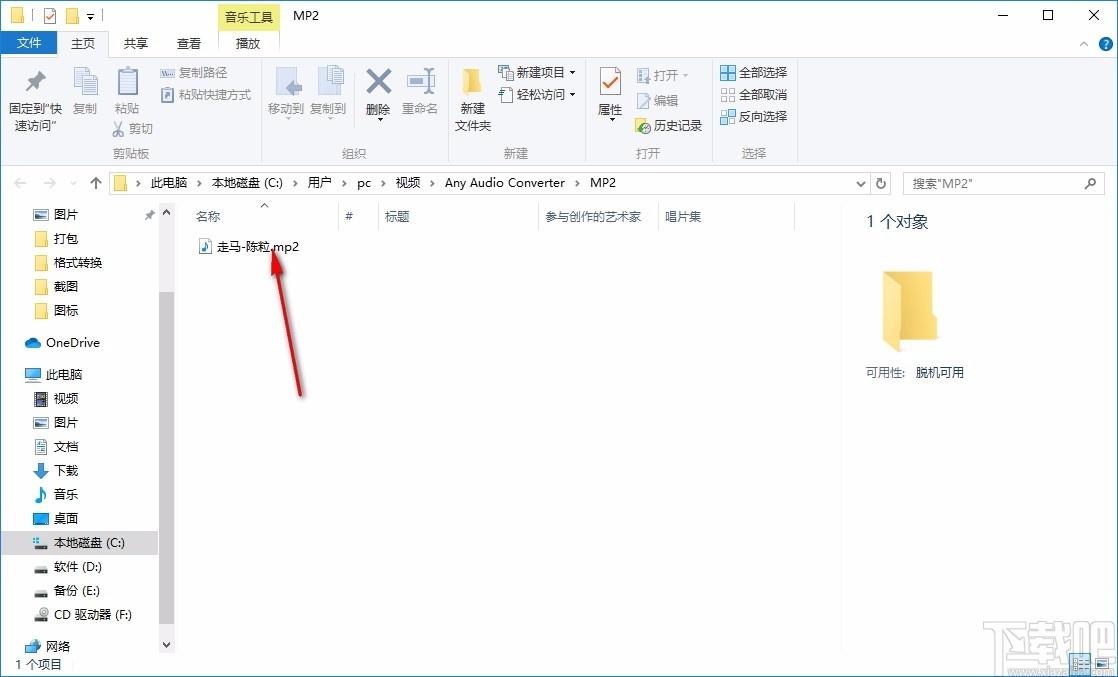Image resolution: width=1118 pixels, height=677 pixels.
Task: Click Select all
Action: point(754,73)
